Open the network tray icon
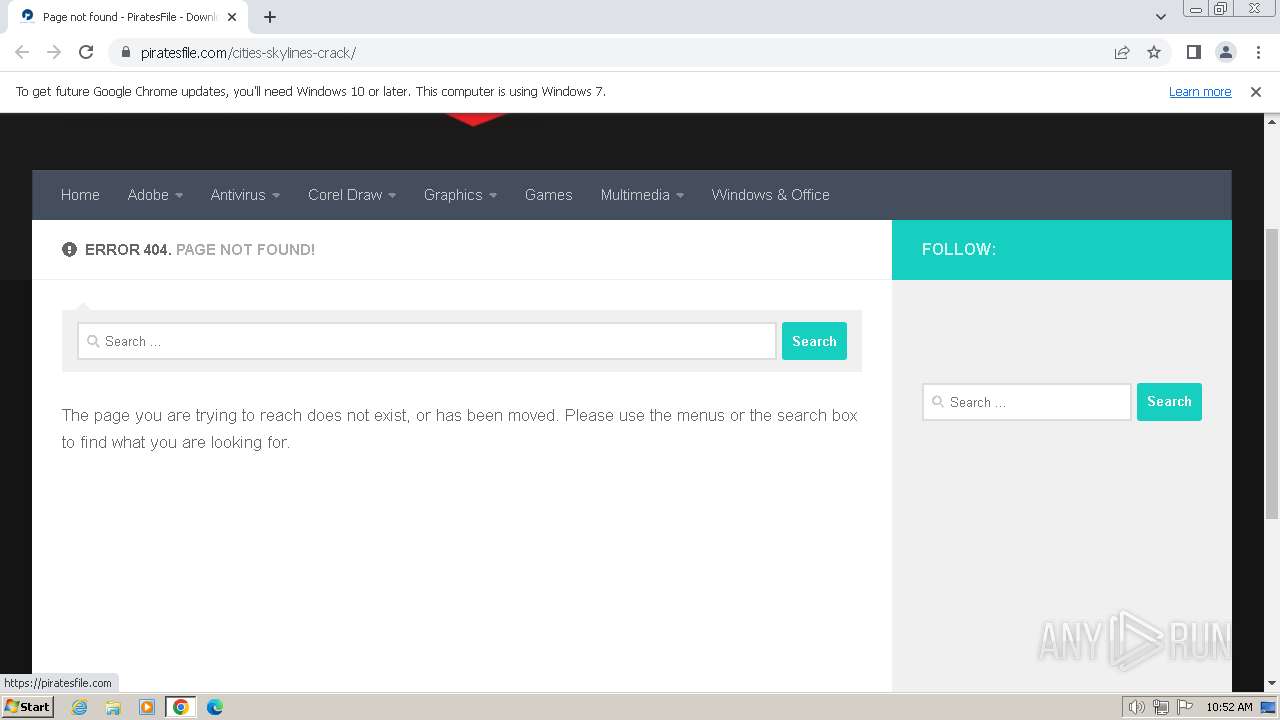This screenshot has width=1280, height=720. (x=1161, y=707)
